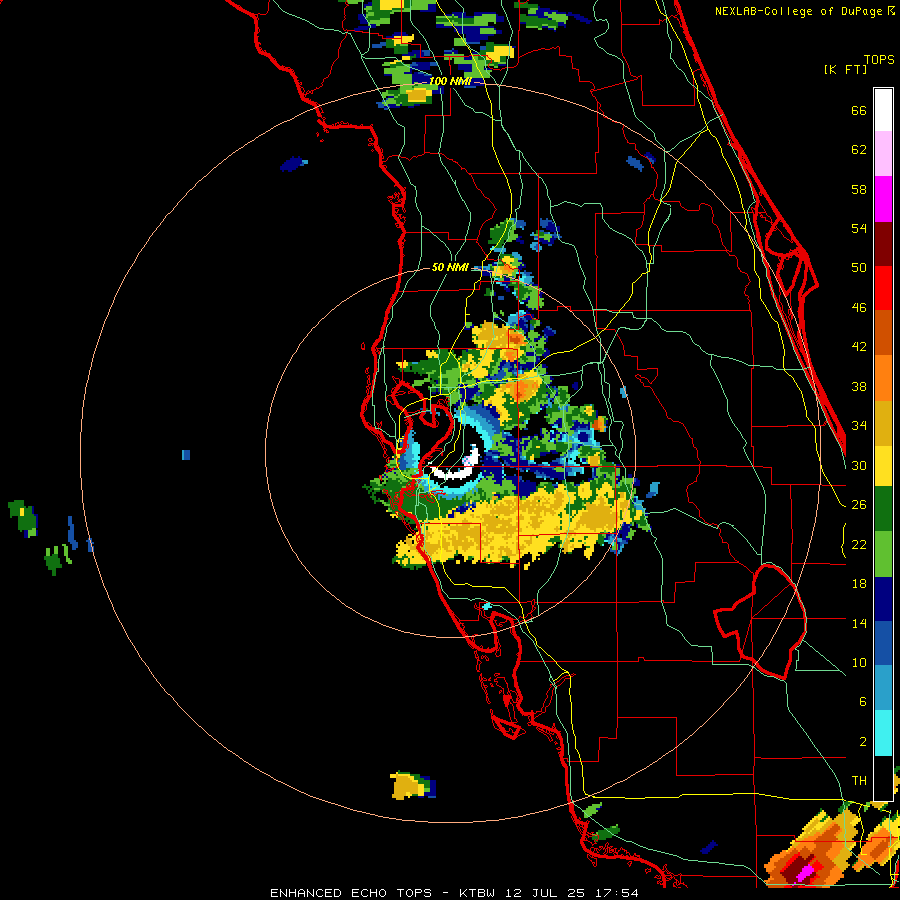
Task: Click the '17:54' time stamp
Action: 618,893
